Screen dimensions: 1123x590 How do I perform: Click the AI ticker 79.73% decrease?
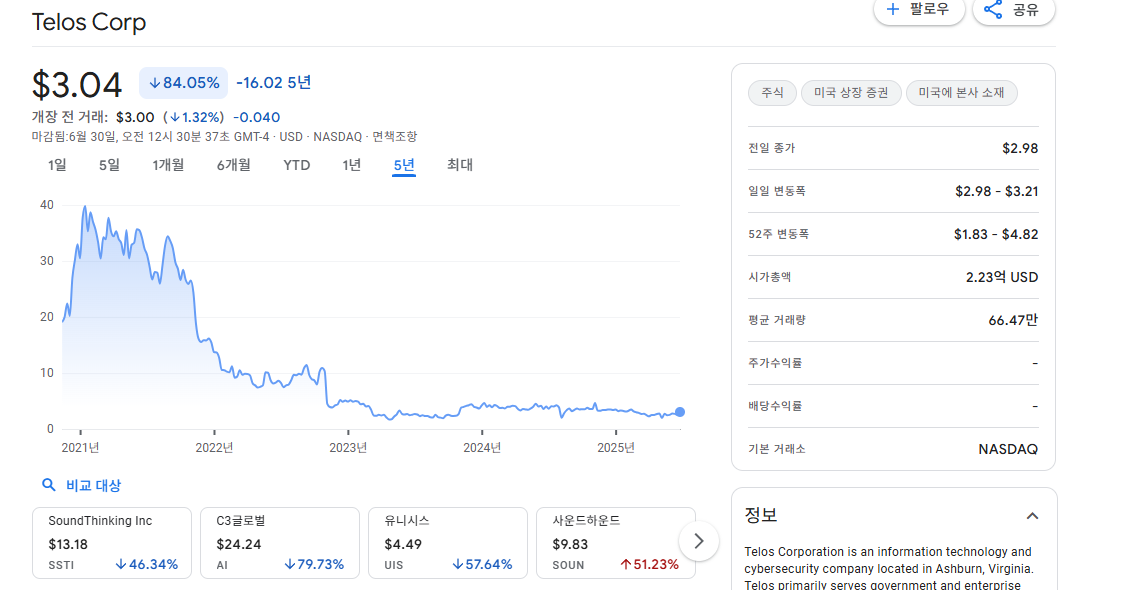314,565
